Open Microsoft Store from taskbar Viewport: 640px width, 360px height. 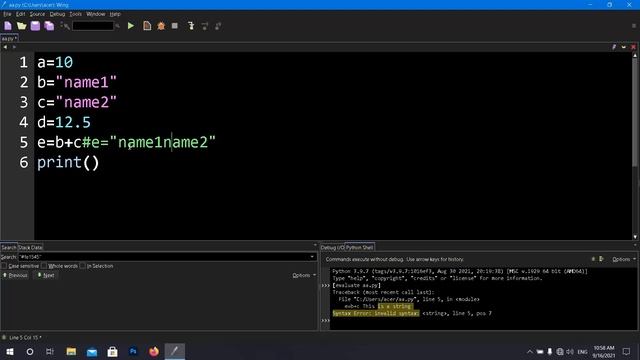[x=112, y=351]
